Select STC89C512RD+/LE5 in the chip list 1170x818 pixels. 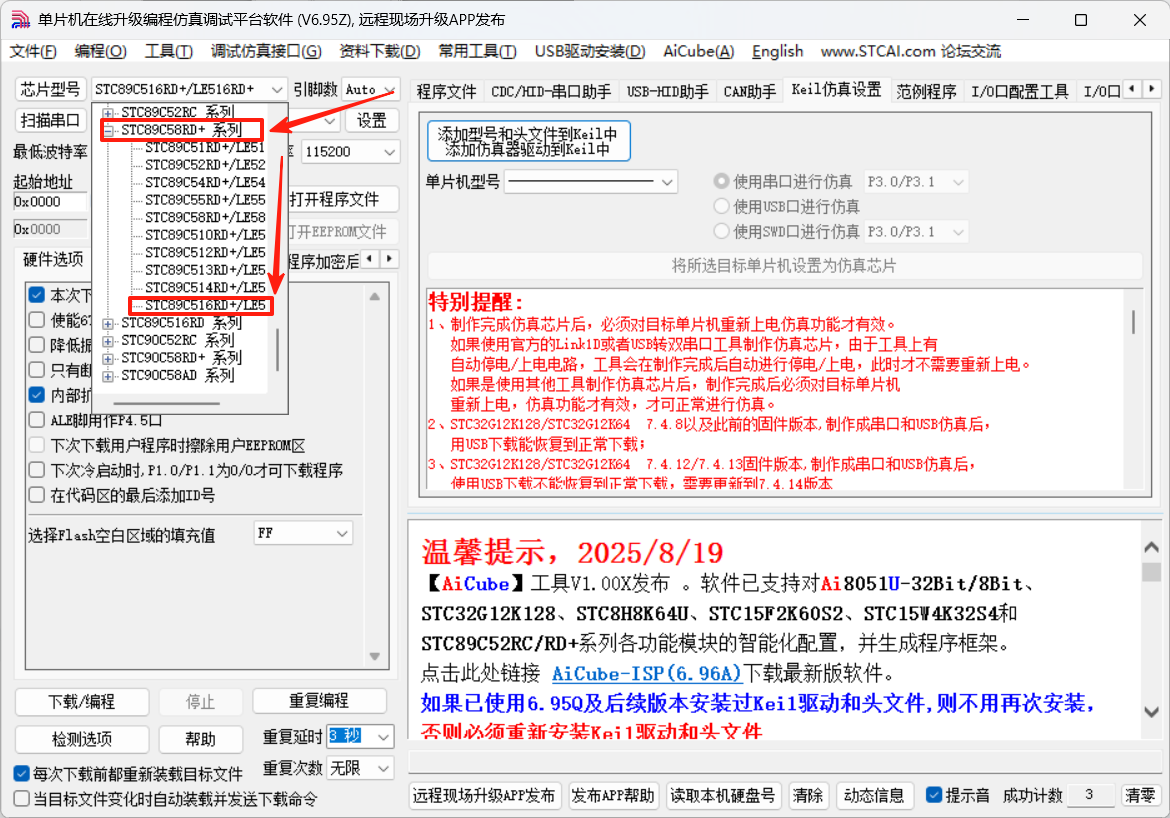(205, 252)
